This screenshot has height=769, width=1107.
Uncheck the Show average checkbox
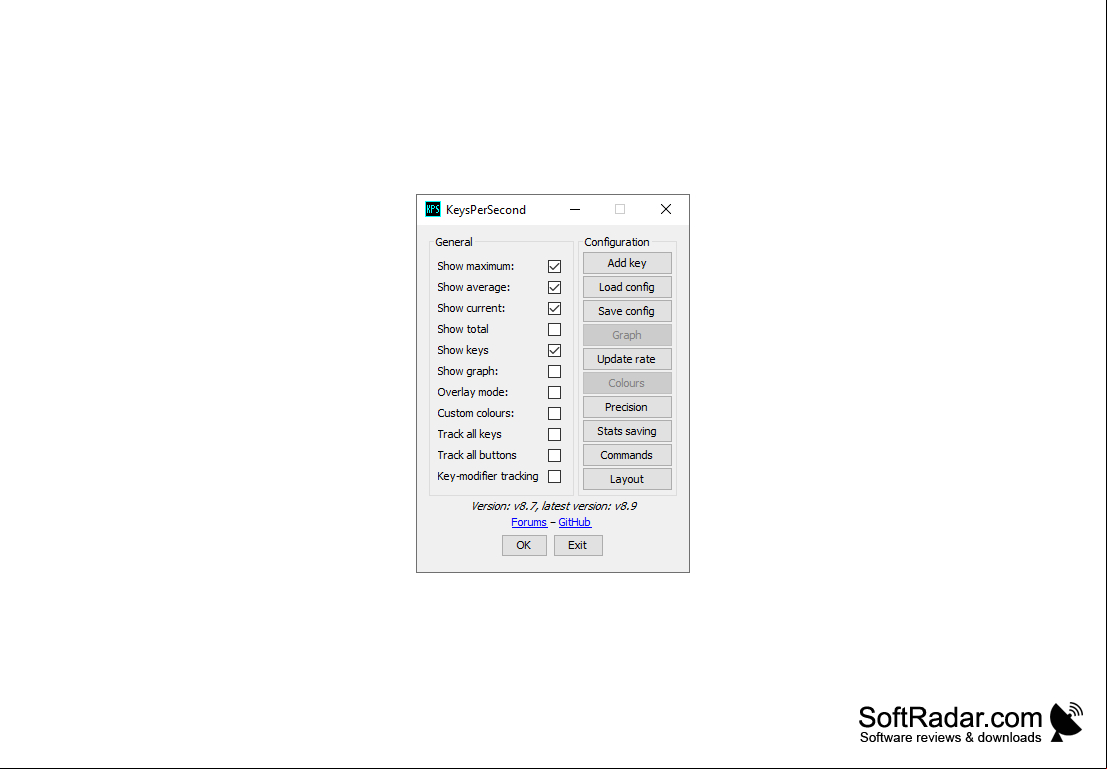coord(554,287)
